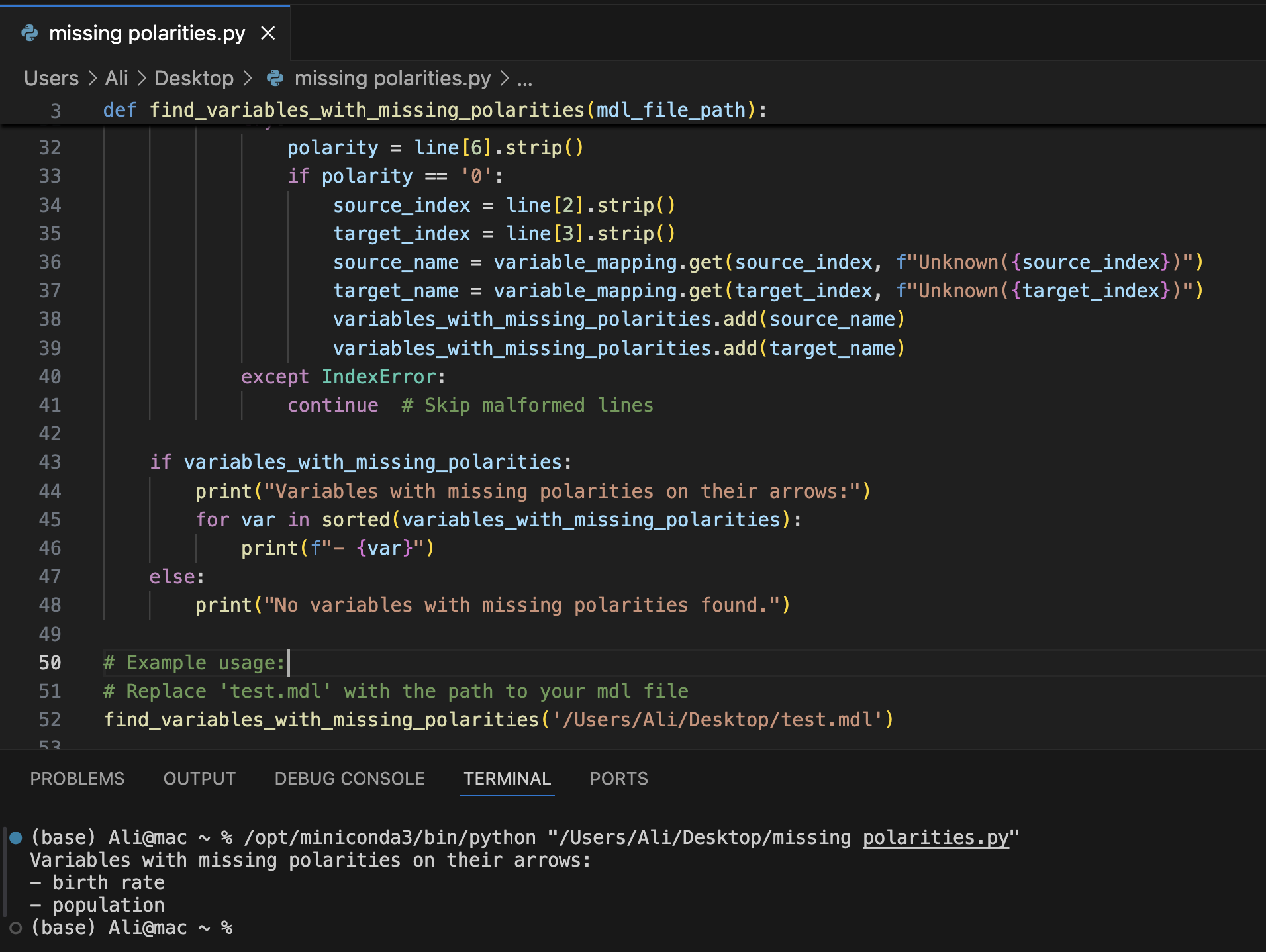Click the hollow prompt indicator circle in terminal
Image resolution: width=1266 pixels, height=952 pixels.
[x=16, y=928]
